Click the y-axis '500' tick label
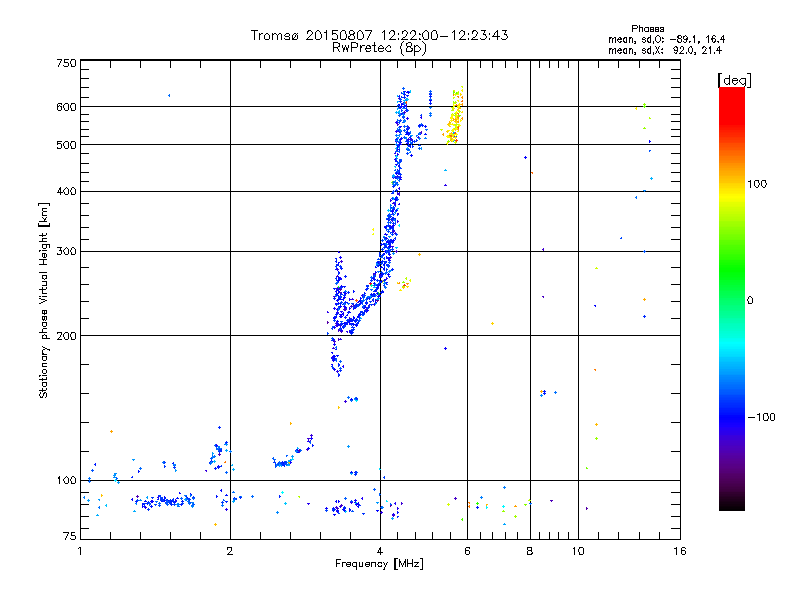Screen dimensions: 800x600 click(66, 145)
